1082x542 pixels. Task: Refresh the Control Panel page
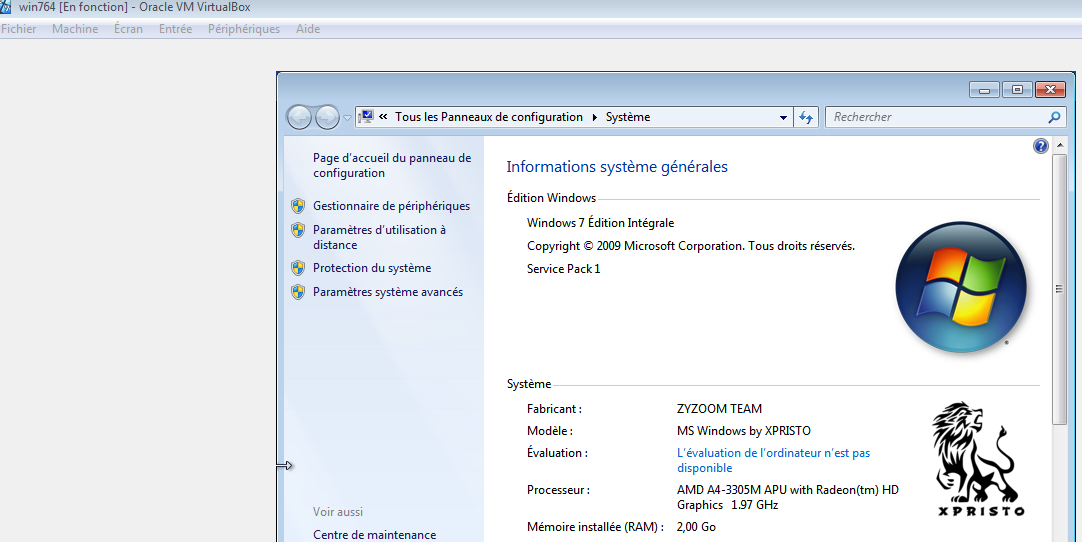tap(806, 117)
